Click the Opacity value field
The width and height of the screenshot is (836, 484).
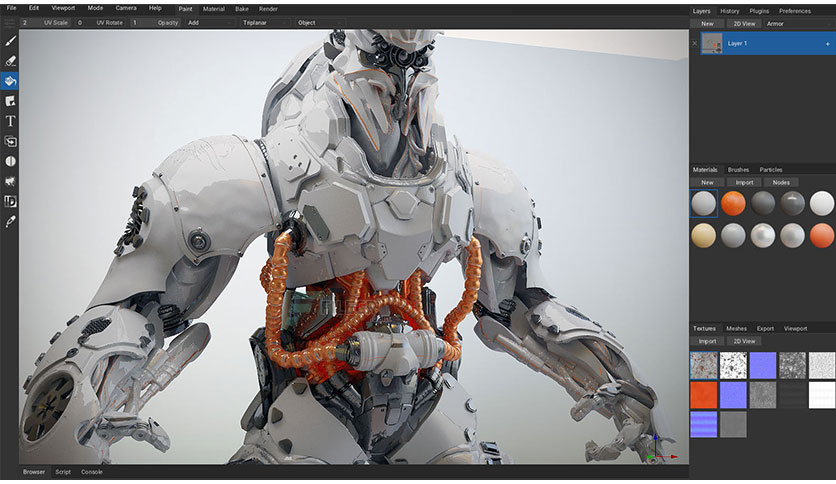[x=156, y=22]
